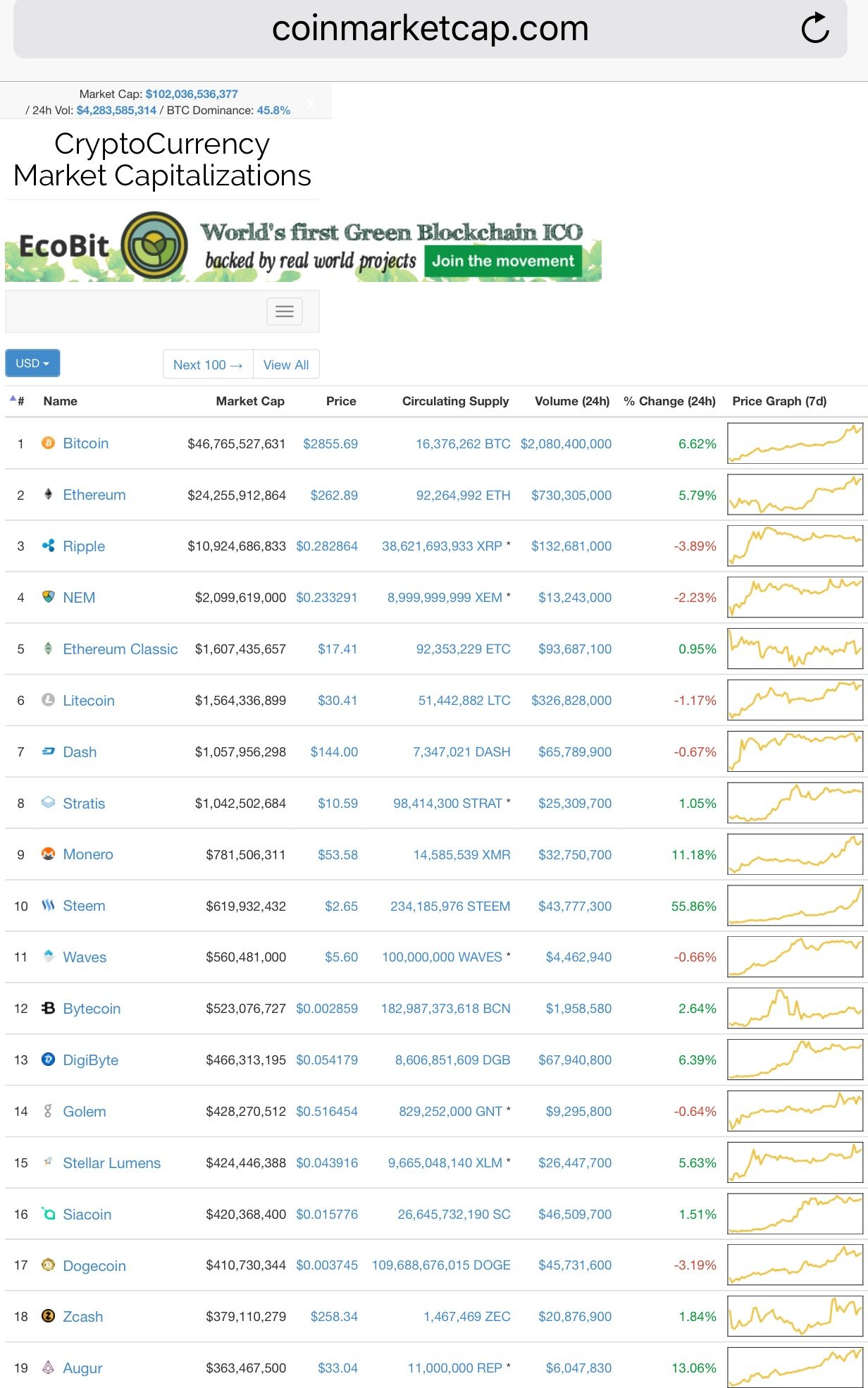Click Join the movement on EcoBit banner
The height and width of the screenshot is (1388, 868).
[503, 261]
